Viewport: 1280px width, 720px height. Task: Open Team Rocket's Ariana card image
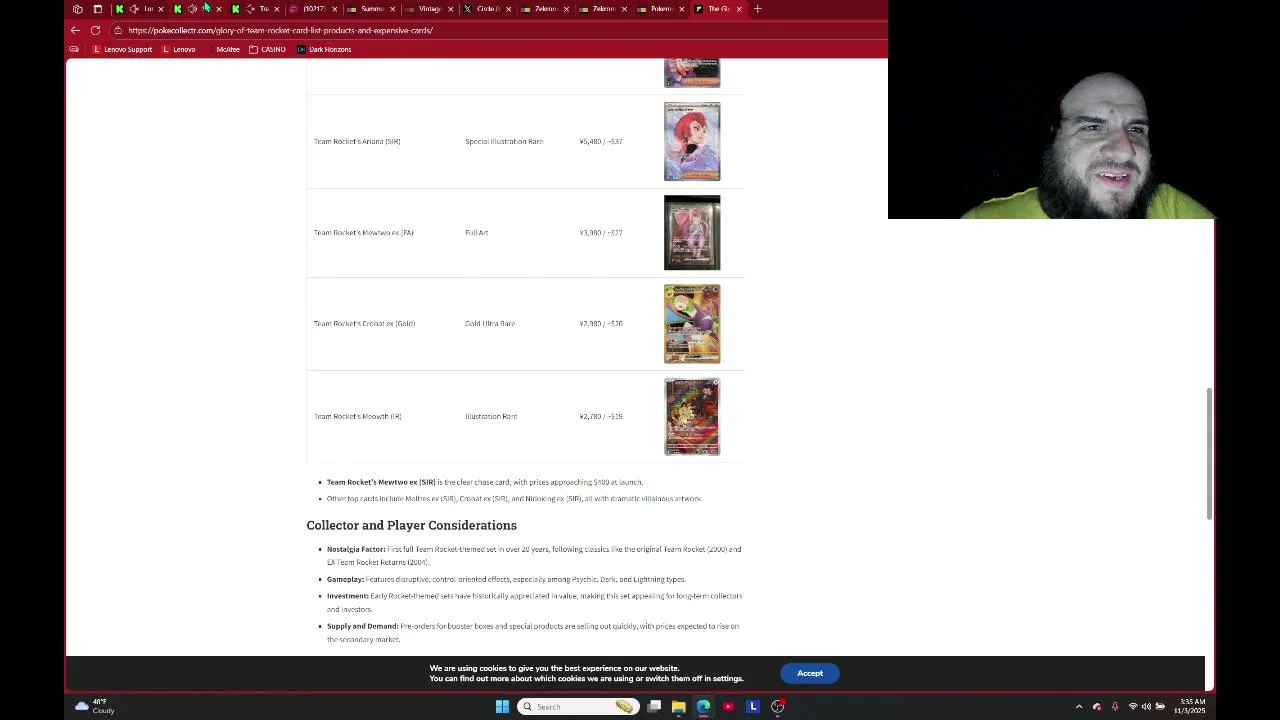click(x=692, y=141)
